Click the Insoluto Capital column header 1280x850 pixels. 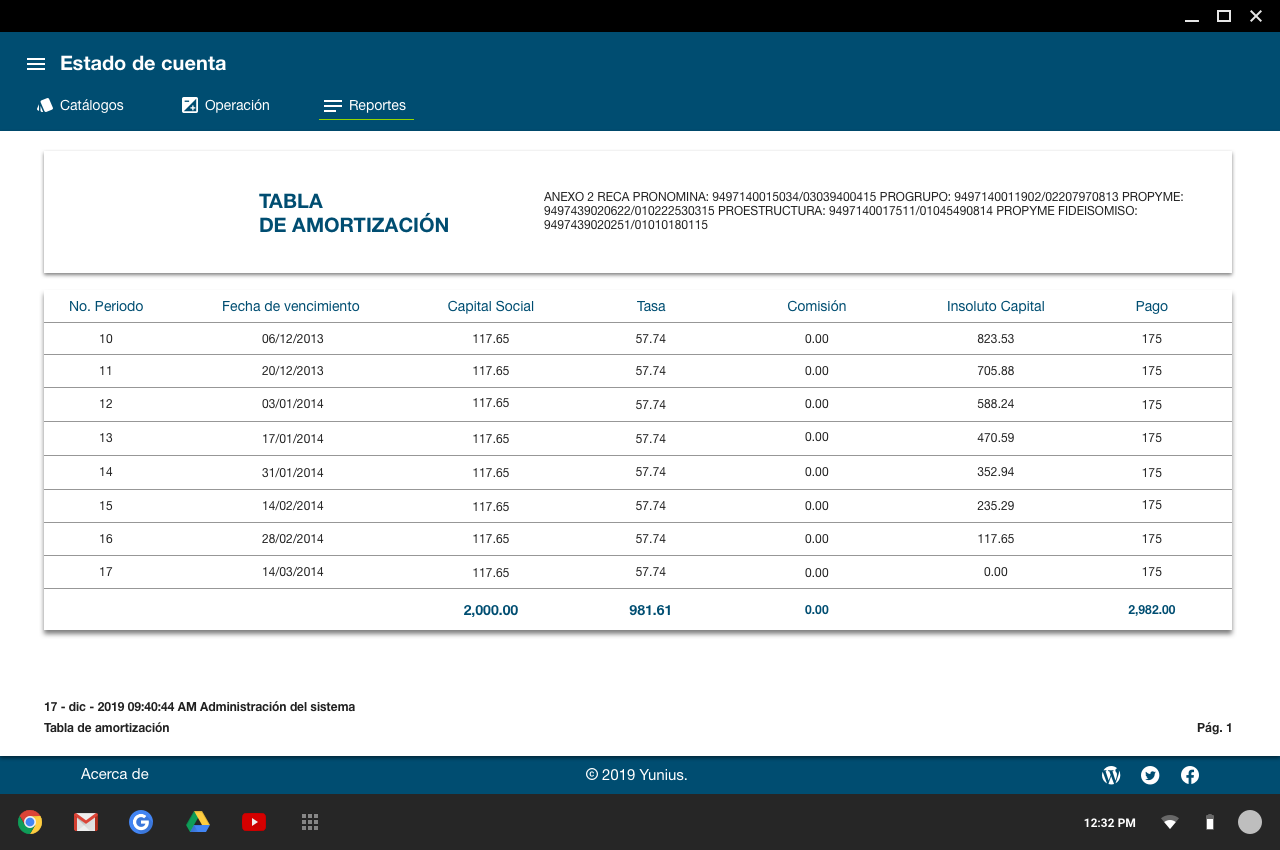pos(995,306)
